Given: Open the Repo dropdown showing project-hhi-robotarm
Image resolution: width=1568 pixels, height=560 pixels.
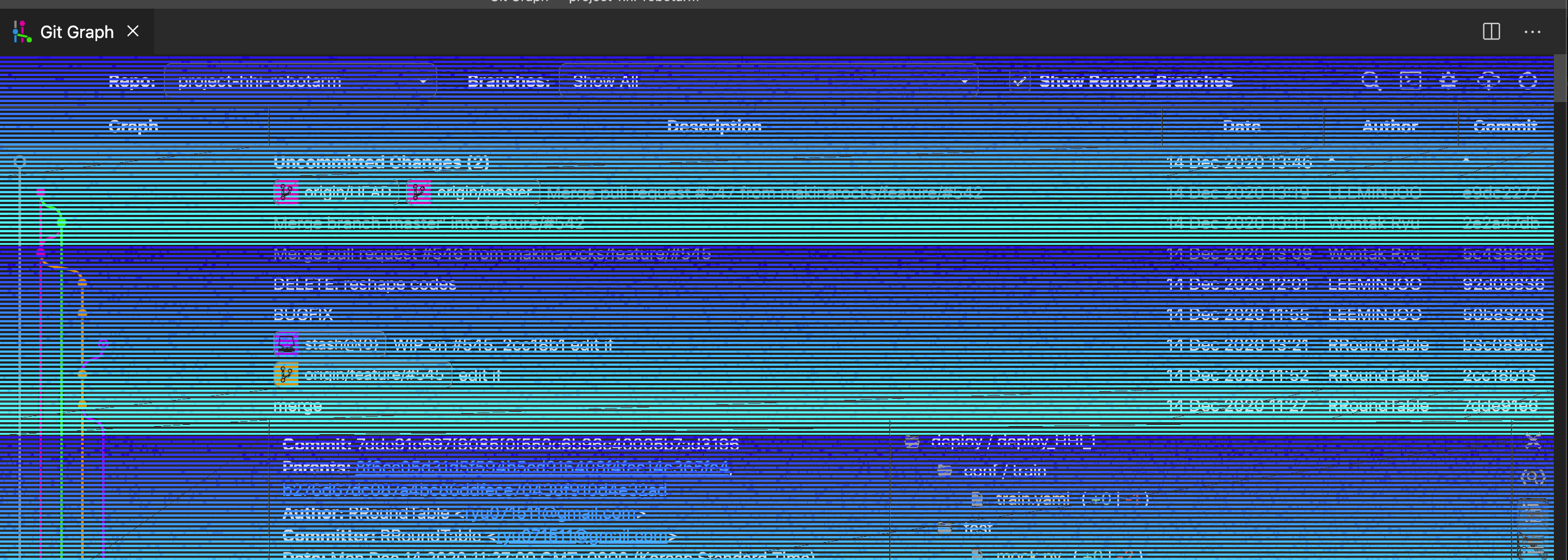Looking at the screenshot, I should [301, 81].
